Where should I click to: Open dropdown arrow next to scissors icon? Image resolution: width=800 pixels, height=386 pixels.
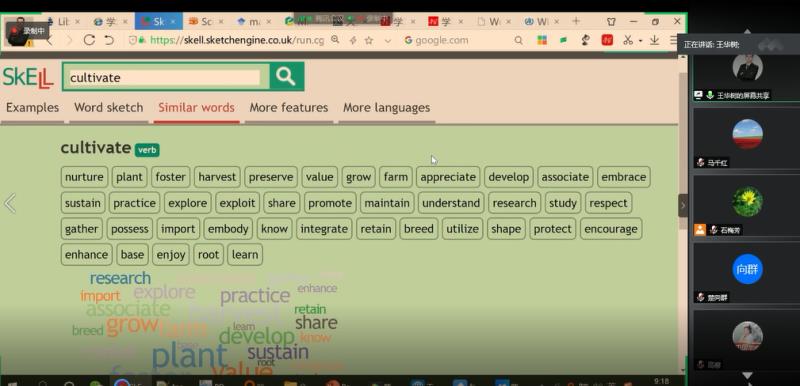[640, 41]
